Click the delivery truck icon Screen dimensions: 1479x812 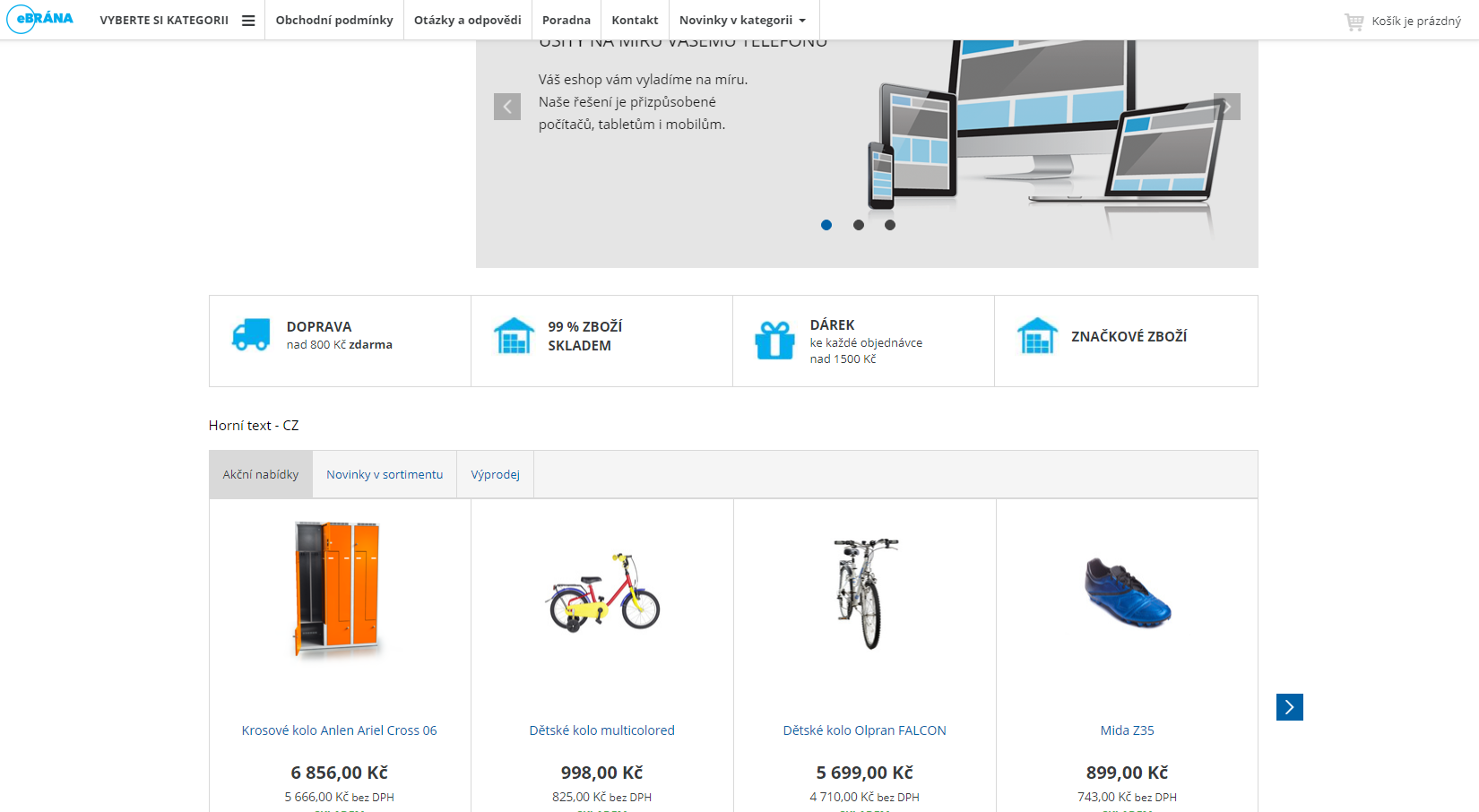251,335
